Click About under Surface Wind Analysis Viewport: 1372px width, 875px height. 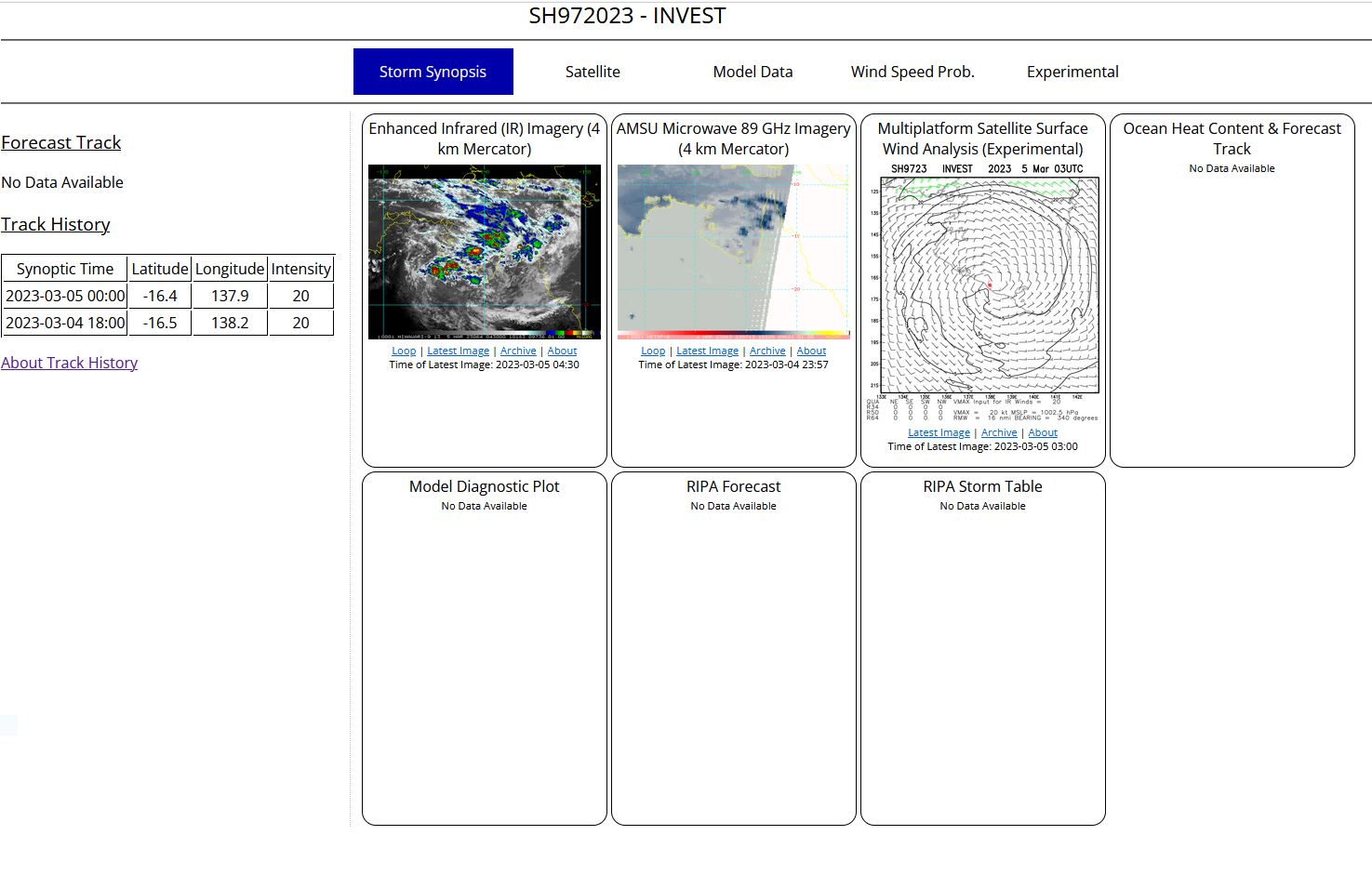pyautogui.click(x=1043, y=432)
